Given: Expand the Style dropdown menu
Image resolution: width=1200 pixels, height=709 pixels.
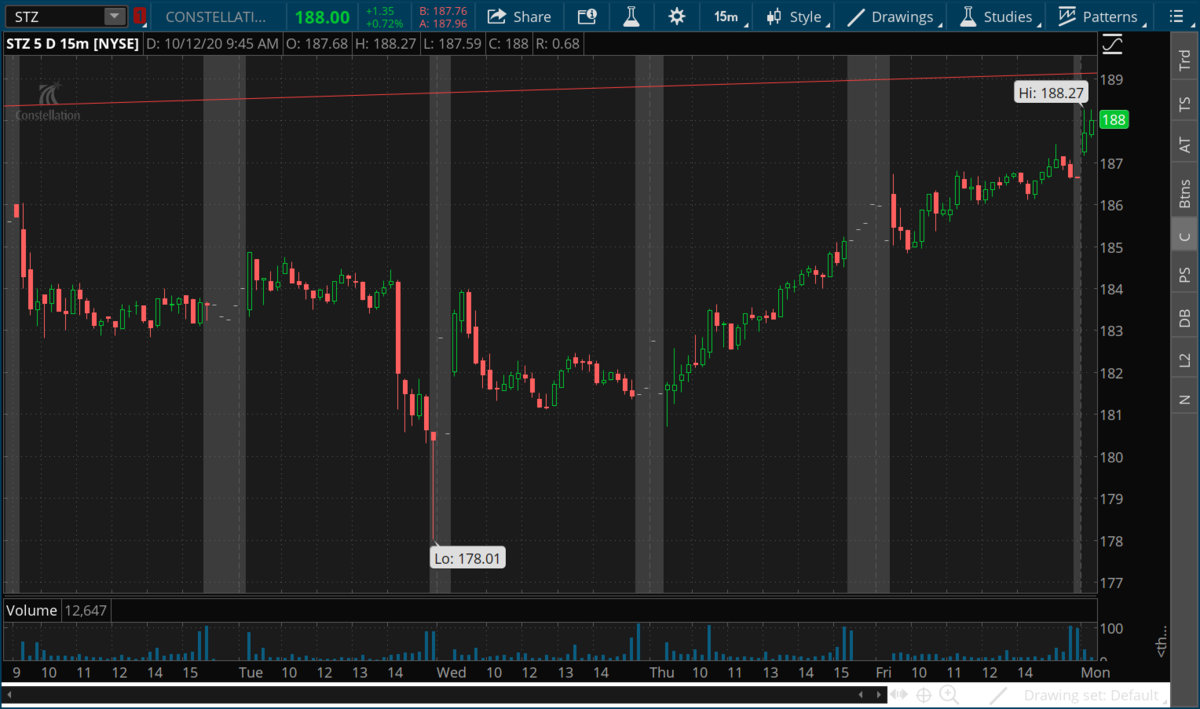Looking at the screenshot, I should pyautogui.click(x=795, y=17).
